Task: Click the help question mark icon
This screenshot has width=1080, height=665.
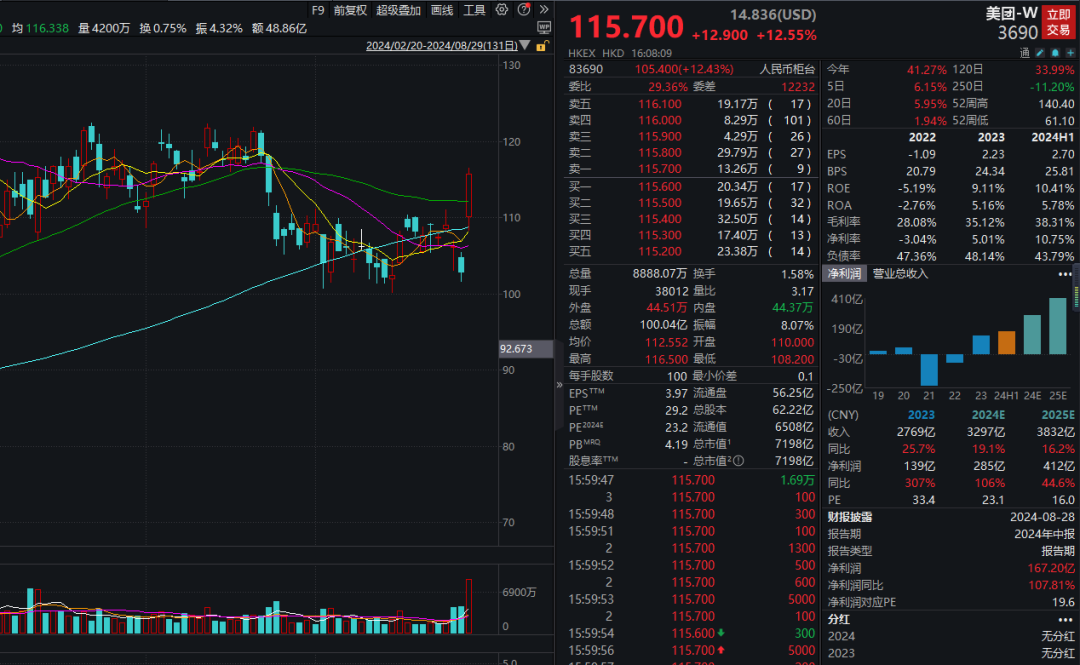Action: click(x=522, y=10)
